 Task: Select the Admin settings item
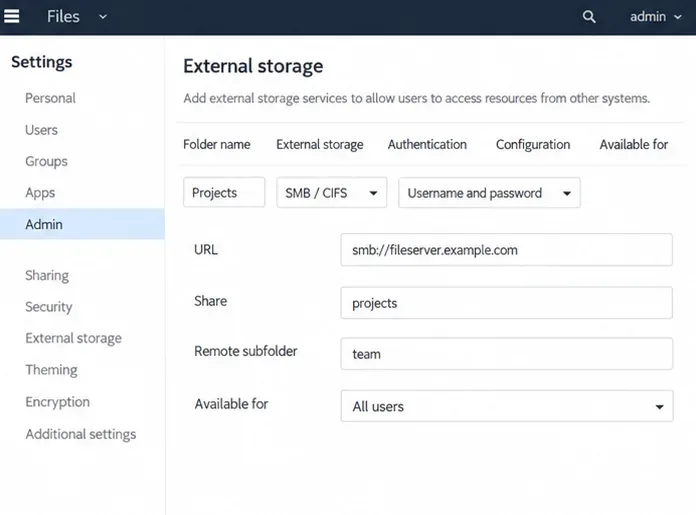(x=82, y=224)
